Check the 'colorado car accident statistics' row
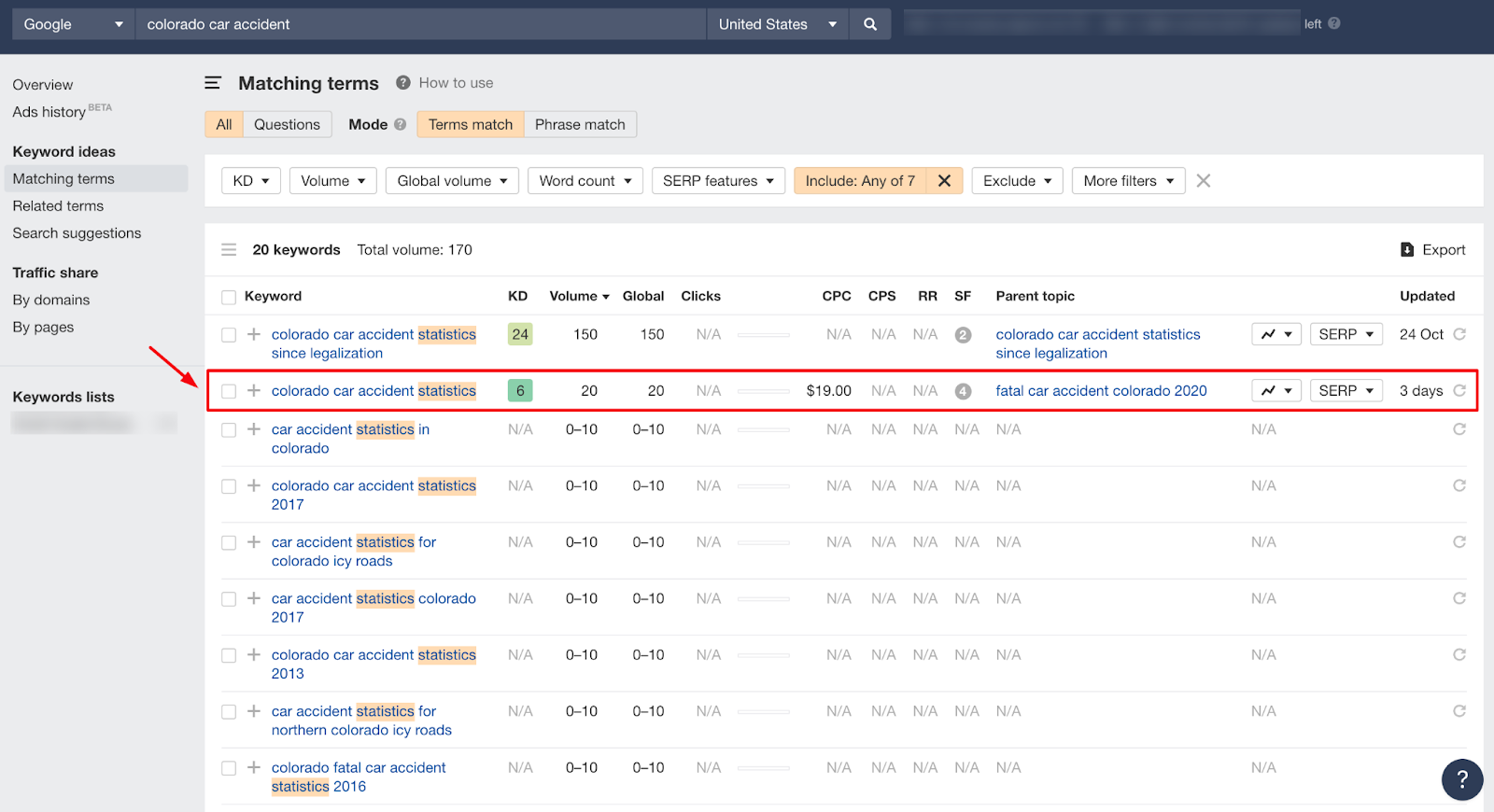 229,391
